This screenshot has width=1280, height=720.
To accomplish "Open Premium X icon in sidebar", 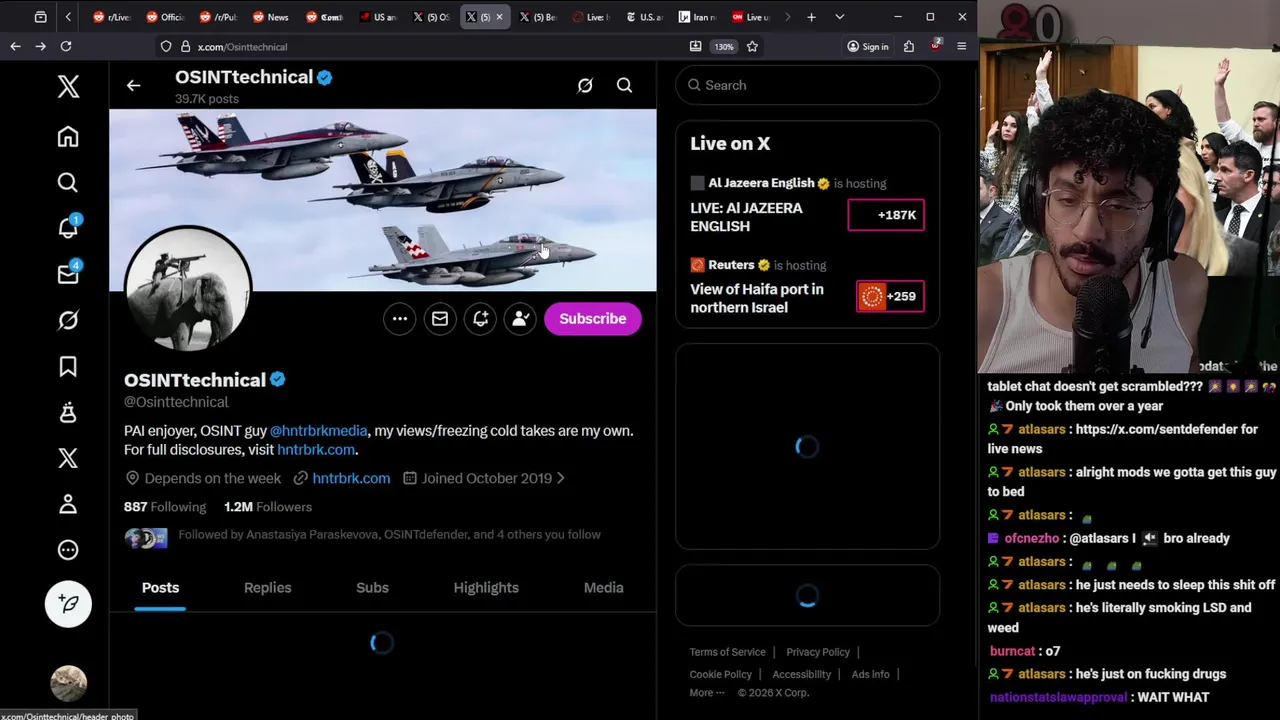I will click(x=68, y=458).
